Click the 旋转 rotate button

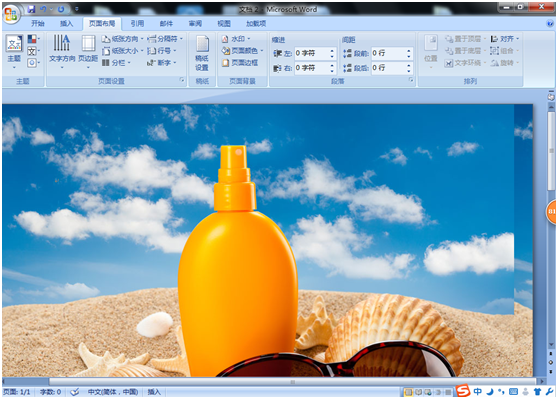504,63
